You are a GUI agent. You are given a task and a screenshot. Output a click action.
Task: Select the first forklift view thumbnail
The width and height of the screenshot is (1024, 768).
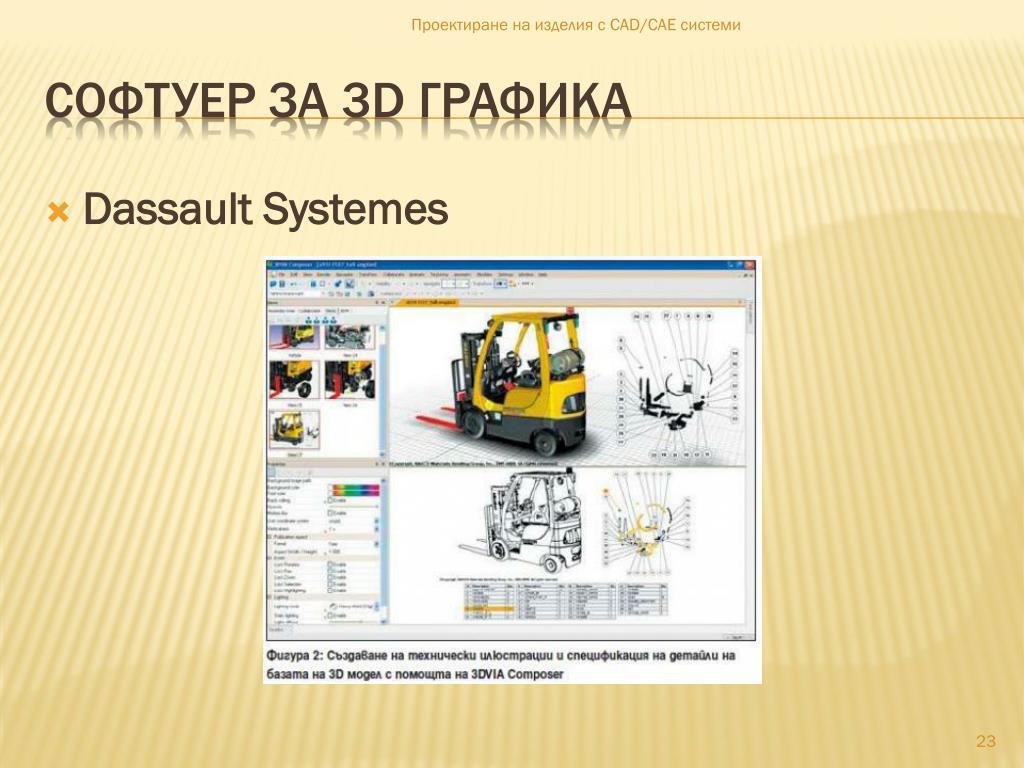pyautogui.click(x=295, y=337)
